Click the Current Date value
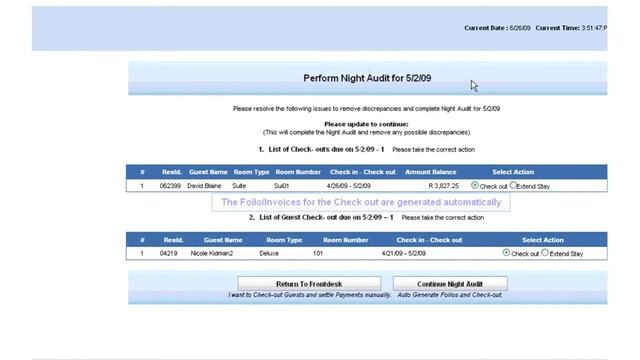The height and width of the screenshot is (360, 640). click(520, 28)
